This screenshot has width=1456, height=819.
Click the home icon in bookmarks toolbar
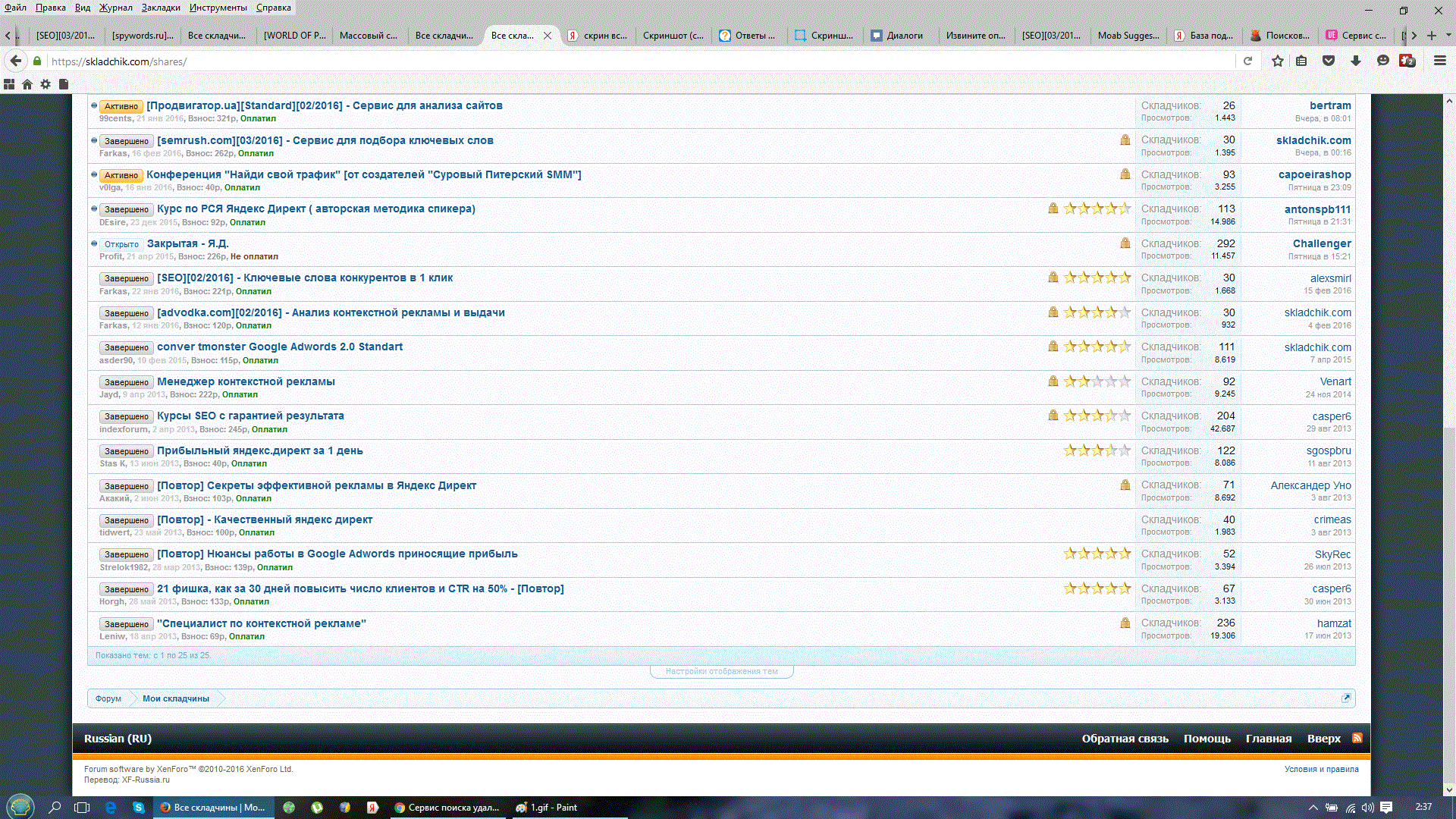click(27, 84)
